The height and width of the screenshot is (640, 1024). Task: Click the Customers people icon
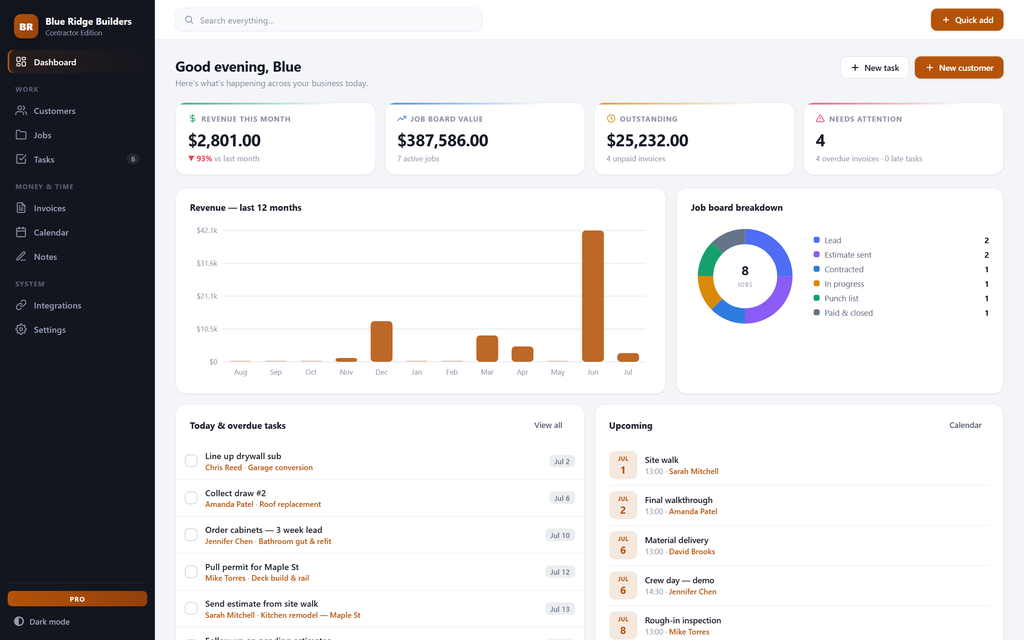pos(21,110)
